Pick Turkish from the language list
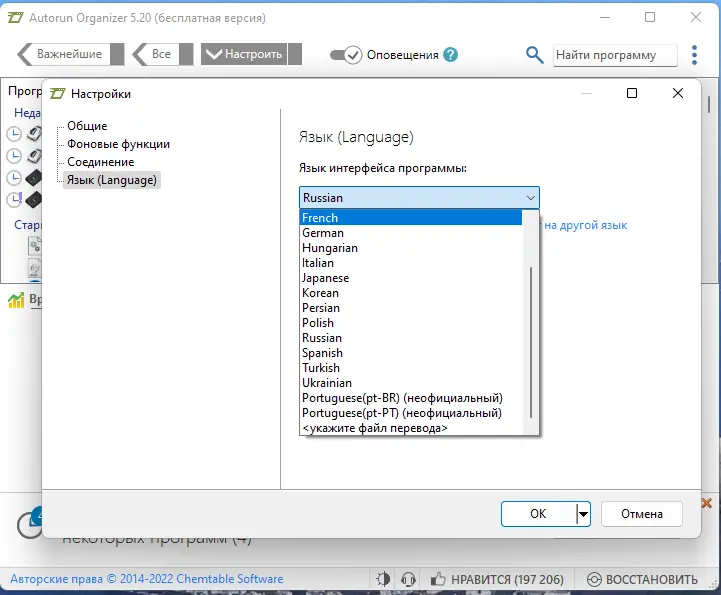 point(411,368)
